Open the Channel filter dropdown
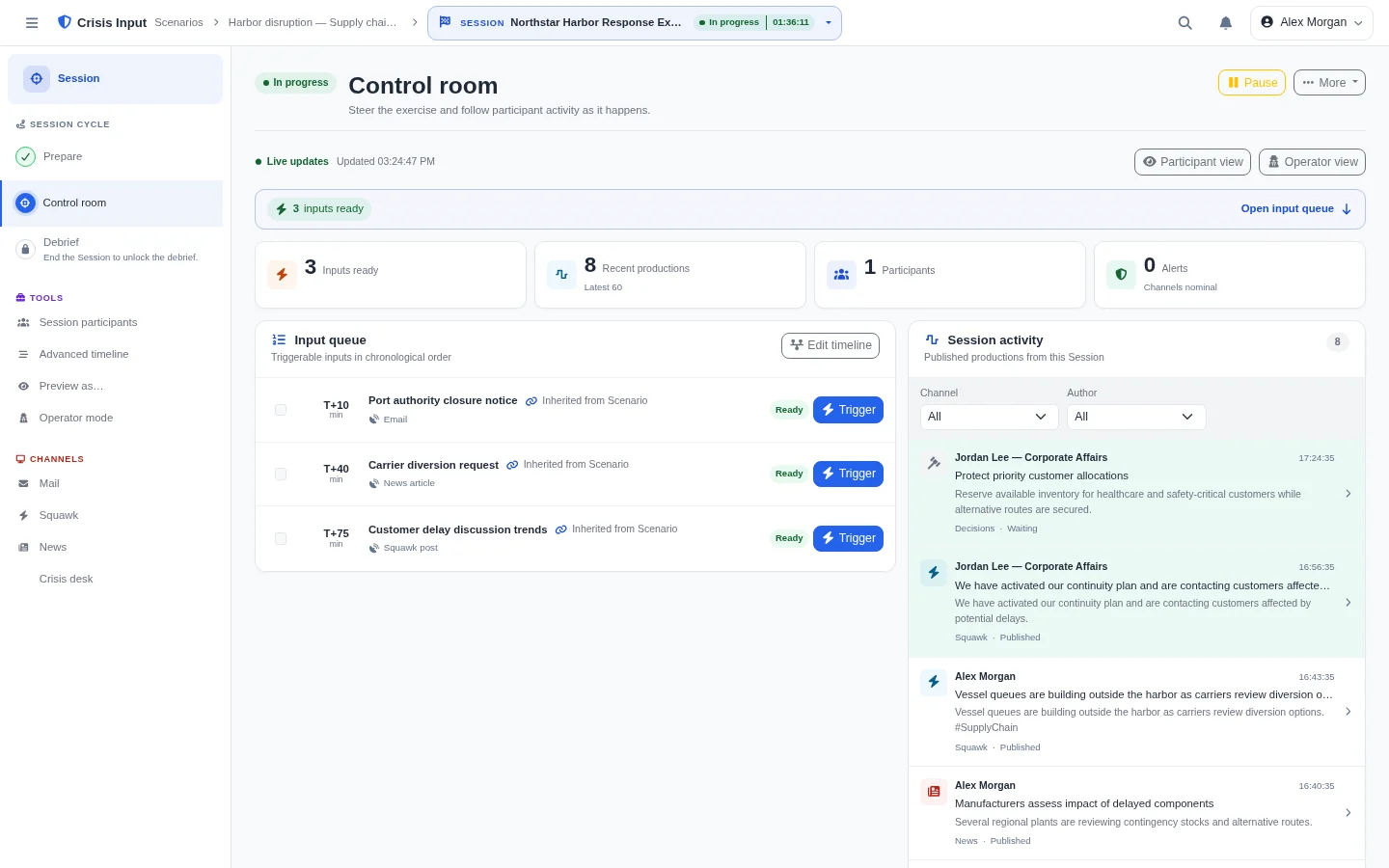 989,417
